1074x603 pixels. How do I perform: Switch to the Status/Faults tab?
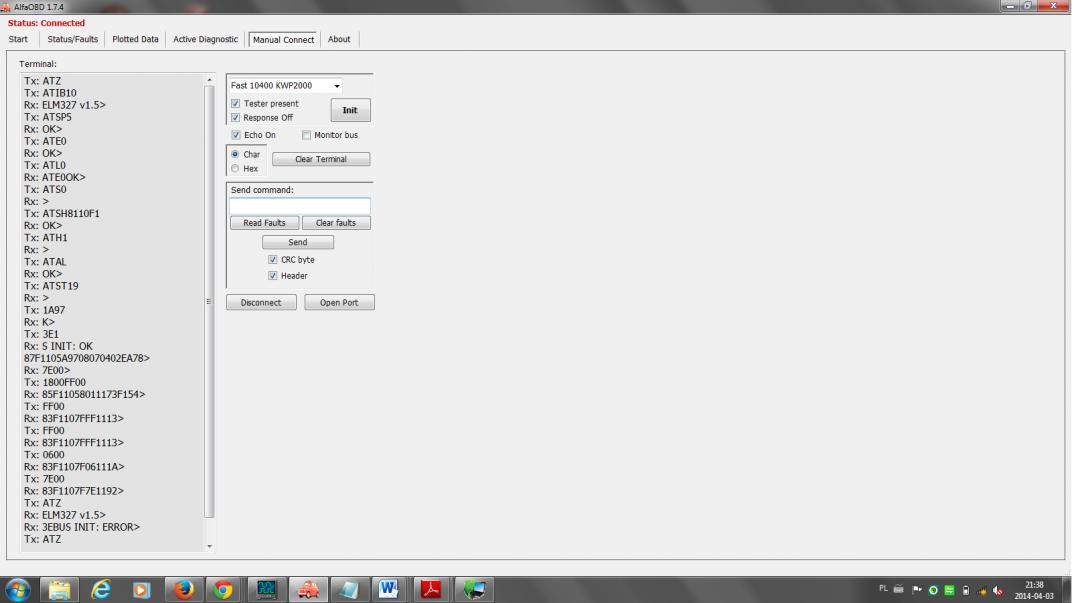tap(73, 39)
